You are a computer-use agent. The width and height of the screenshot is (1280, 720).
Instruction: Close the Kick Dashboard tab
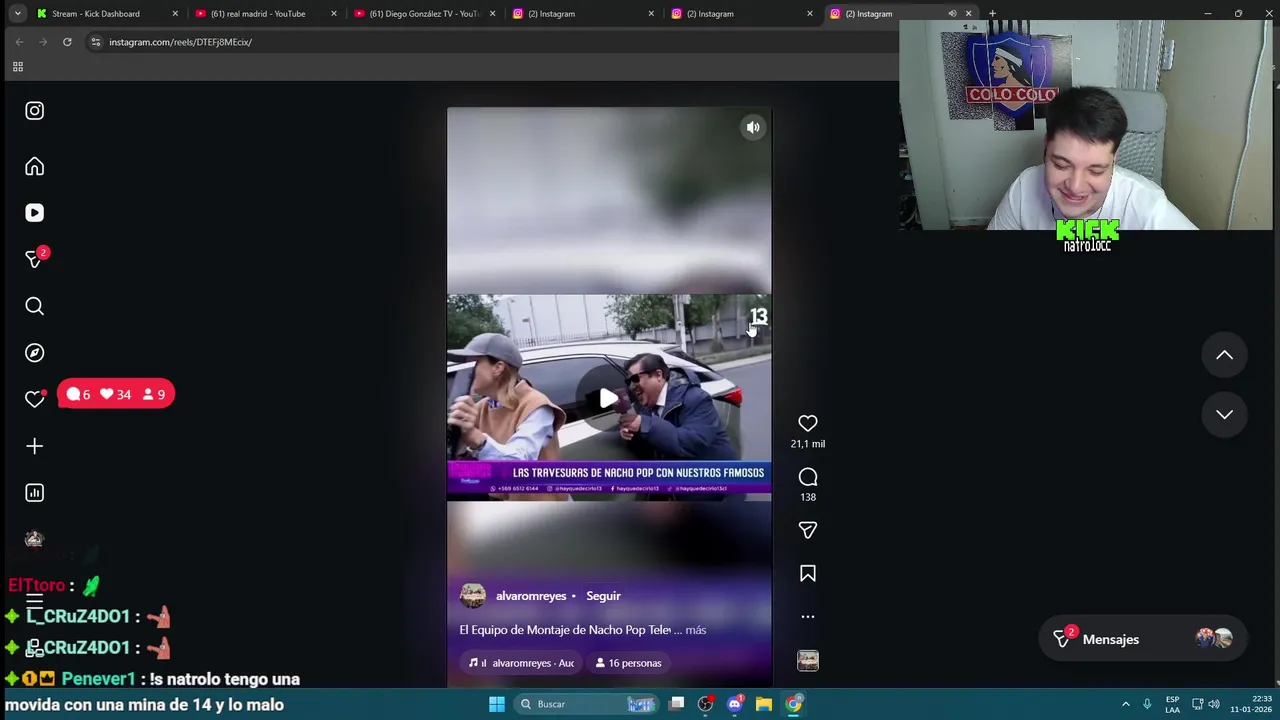pos(175,14)
